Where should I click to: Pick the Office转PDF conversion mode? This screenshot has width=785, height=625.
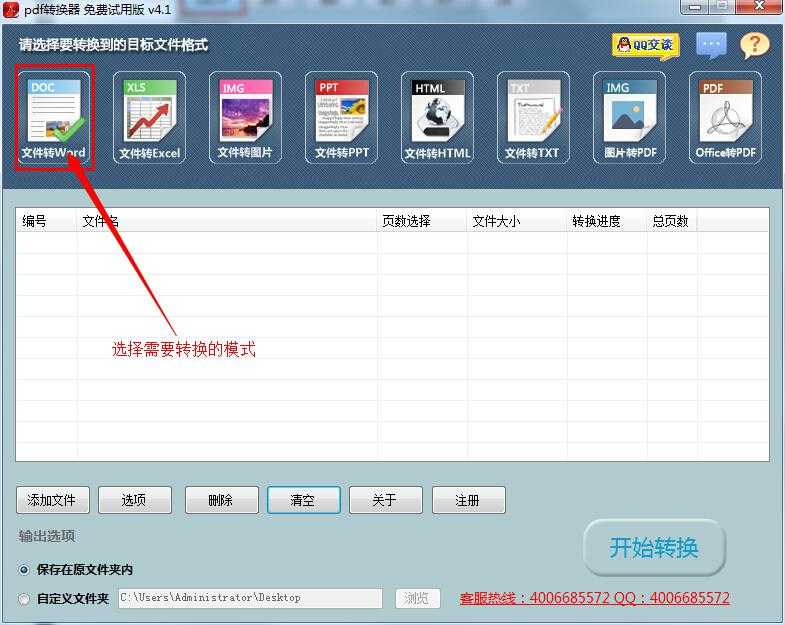point(725,117)
